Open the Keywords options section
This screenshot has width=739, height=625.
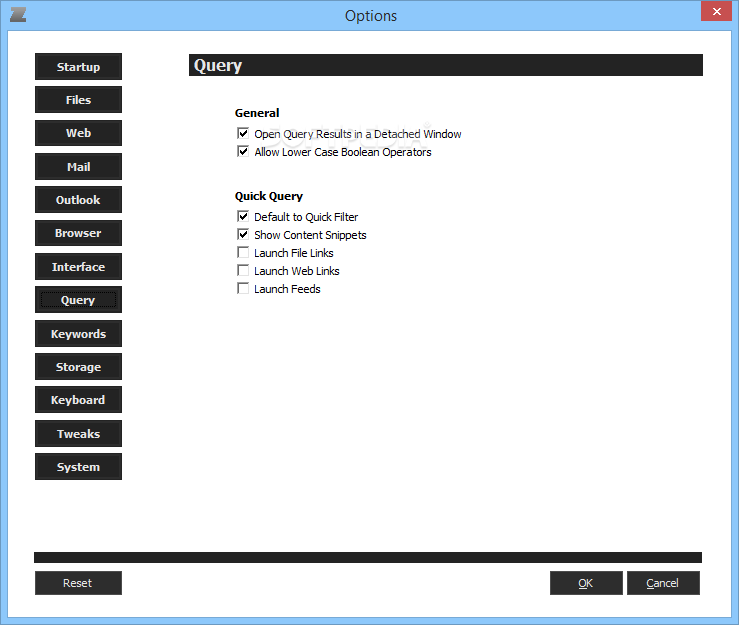tap(78, 333)
